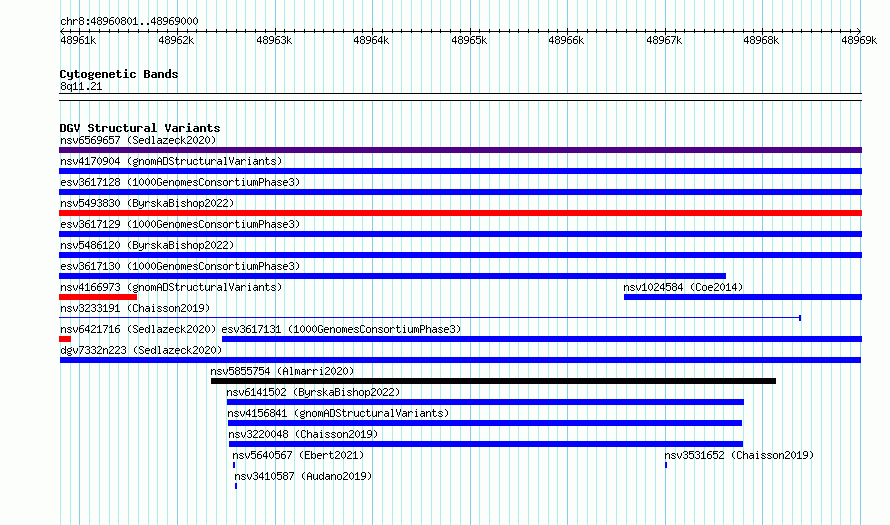
Task: Select the blue bar under nsv5486120
Action: pyautogui.click(x=460, y=255)
